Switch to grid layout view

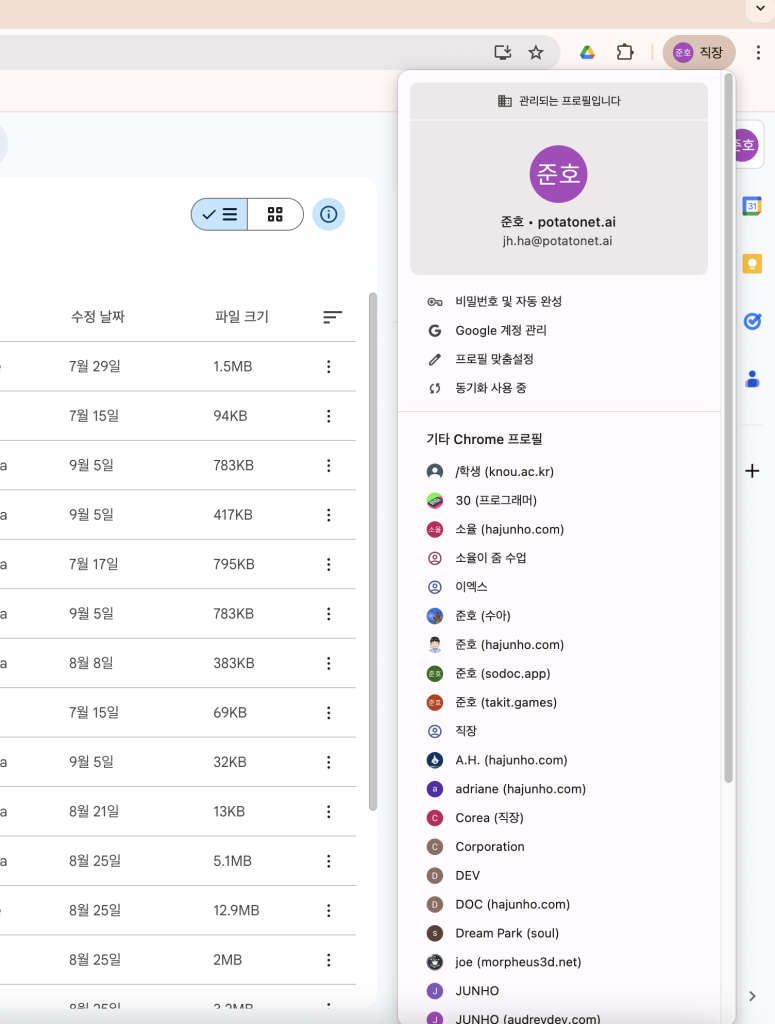point(275,214)
